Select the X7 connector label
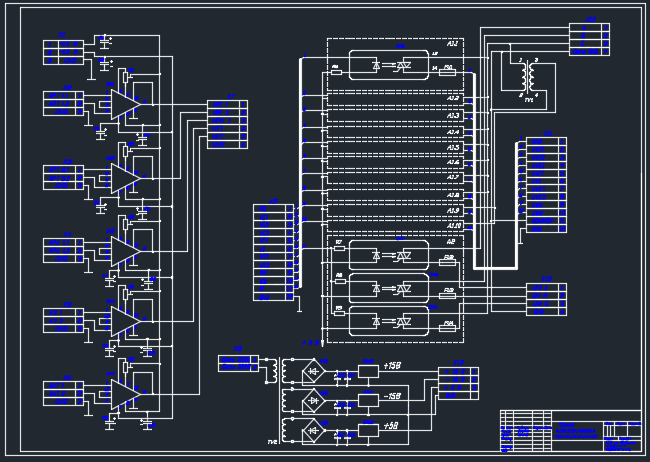This screenshot has width=650, height=462. (231, 97)
